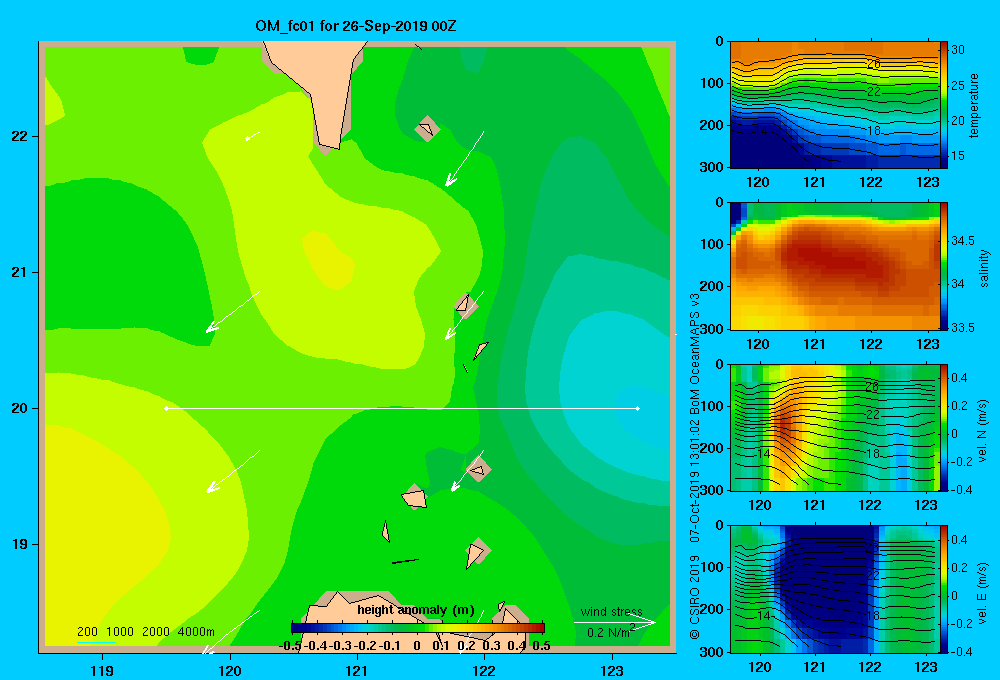Click latitude label 19 on main map
This screenshot has height=680, width=1000.
19,544
